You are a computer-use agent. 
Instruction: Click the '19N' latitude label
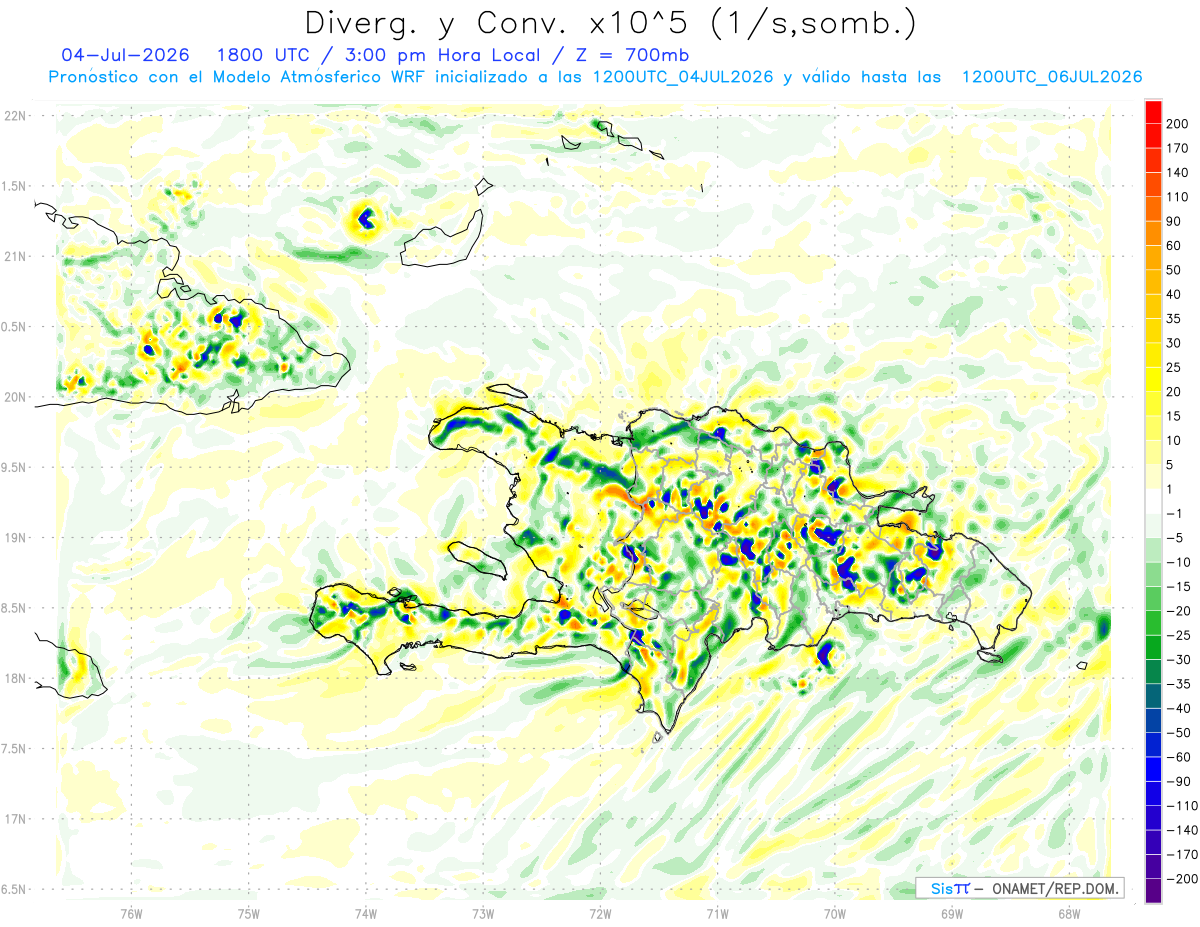(x=16, y=538)
